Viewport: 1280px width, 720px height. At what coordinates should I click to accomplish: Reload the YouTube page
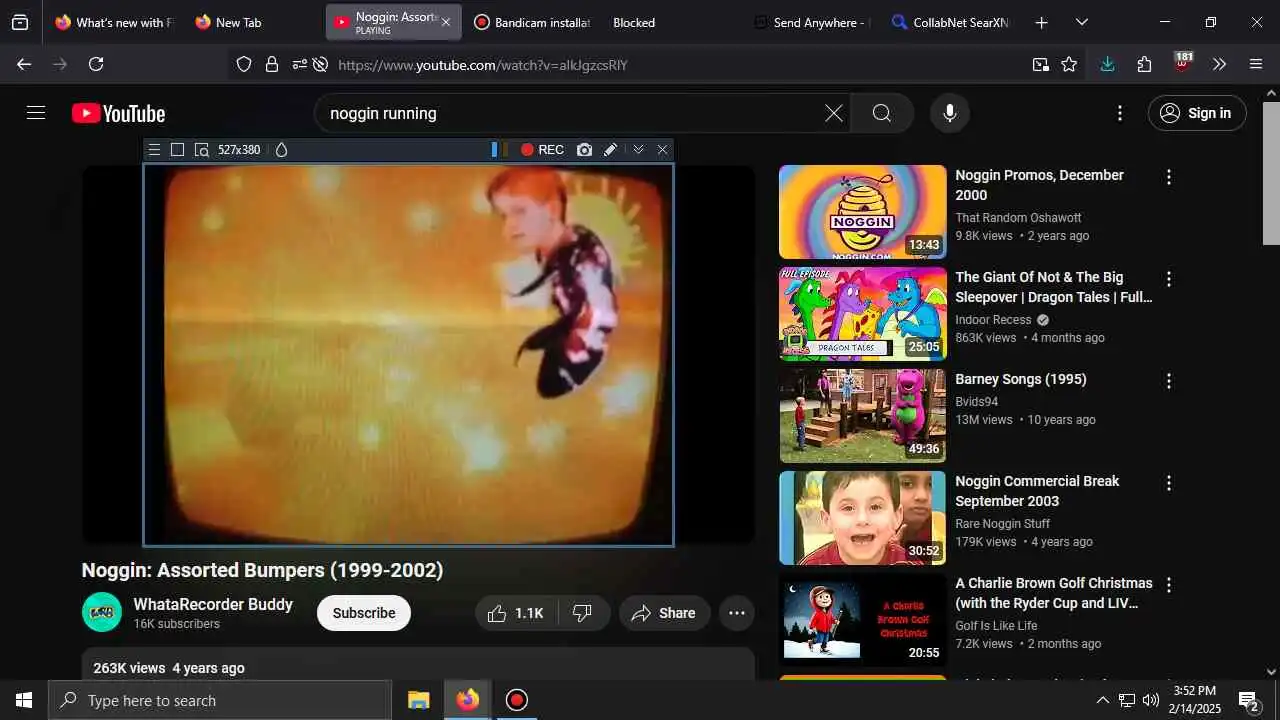tap(96, 64)
